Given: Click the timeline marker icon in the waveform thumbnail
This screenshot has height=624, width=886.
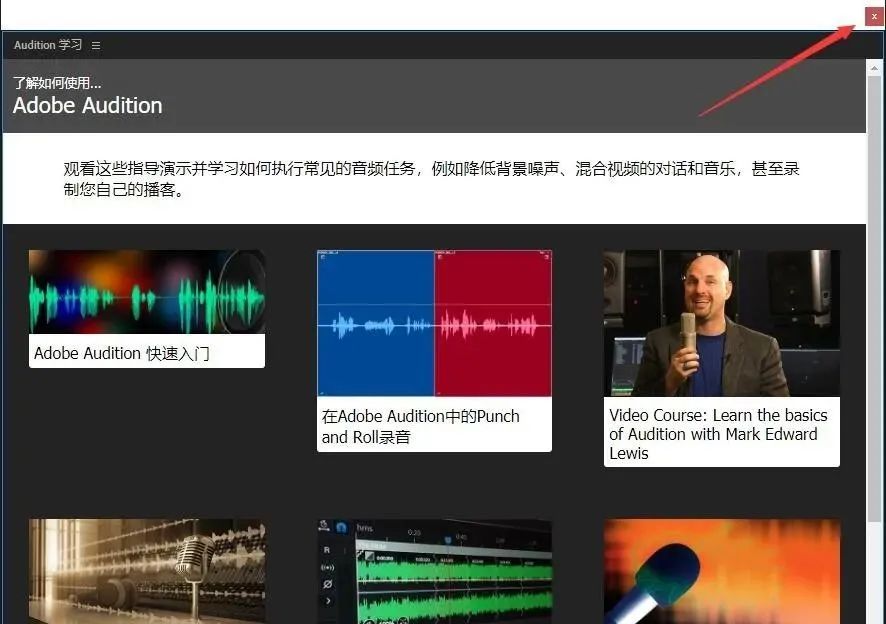Looking at the screenshot, I should pos(447,540).
